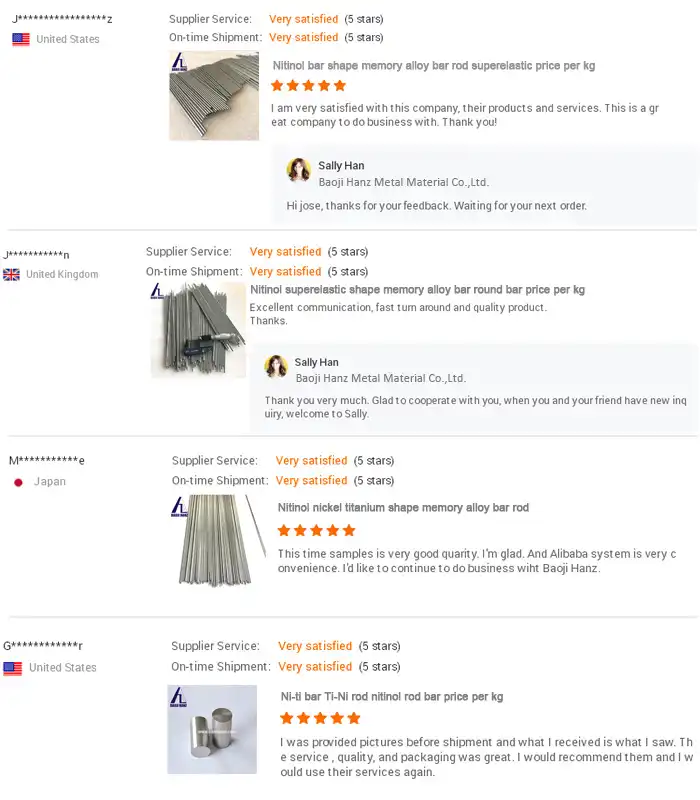Open 'Nitinol superelastic shape memory alloy bar round bar' link

click(x=417, y=290)
